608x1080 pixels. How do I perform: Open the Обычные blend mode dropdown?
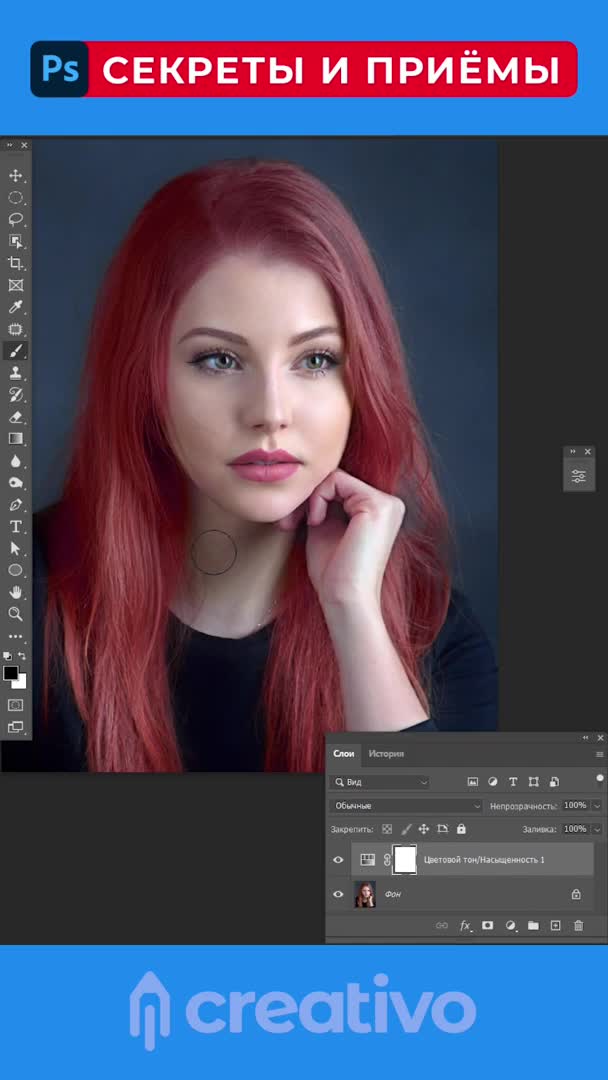point(406,806)
